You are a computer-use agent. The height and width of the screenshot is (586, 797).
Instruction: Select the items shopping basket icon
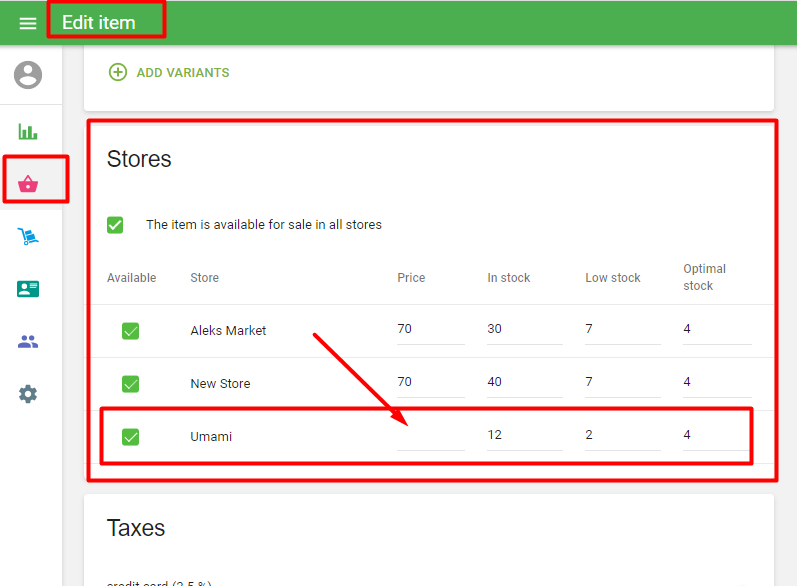coord(28,184)
